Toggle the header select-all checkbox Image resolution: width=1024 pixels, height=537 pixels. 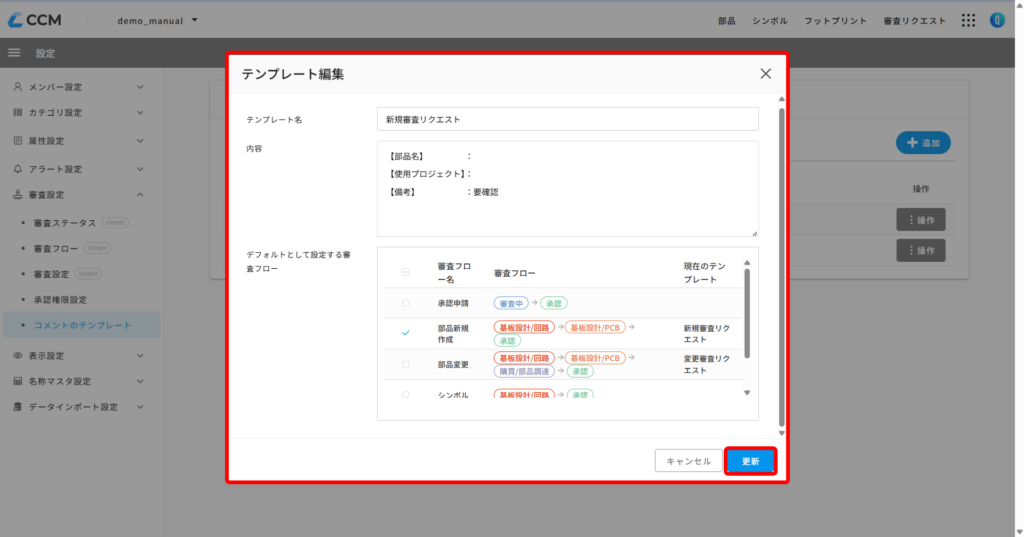405,272
